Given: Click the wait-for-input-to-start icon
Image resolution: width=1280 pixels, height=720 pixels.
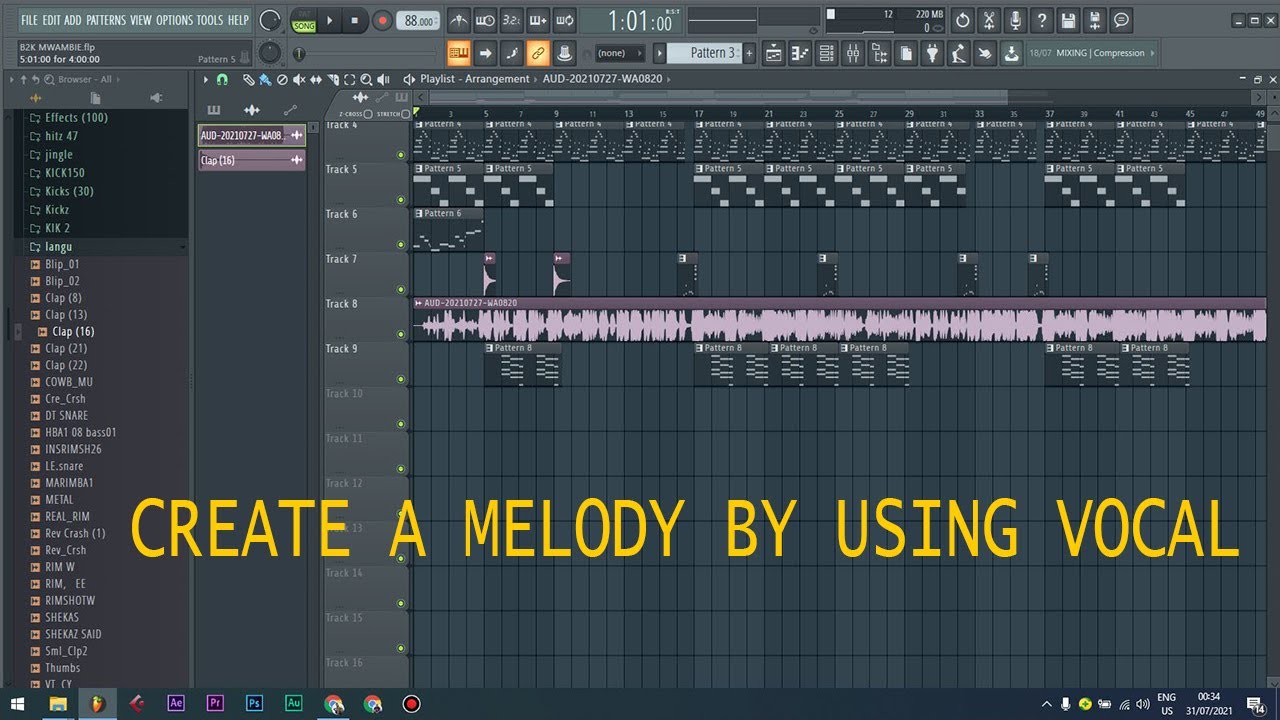Looking at the screenshot, I should point(485,20).
